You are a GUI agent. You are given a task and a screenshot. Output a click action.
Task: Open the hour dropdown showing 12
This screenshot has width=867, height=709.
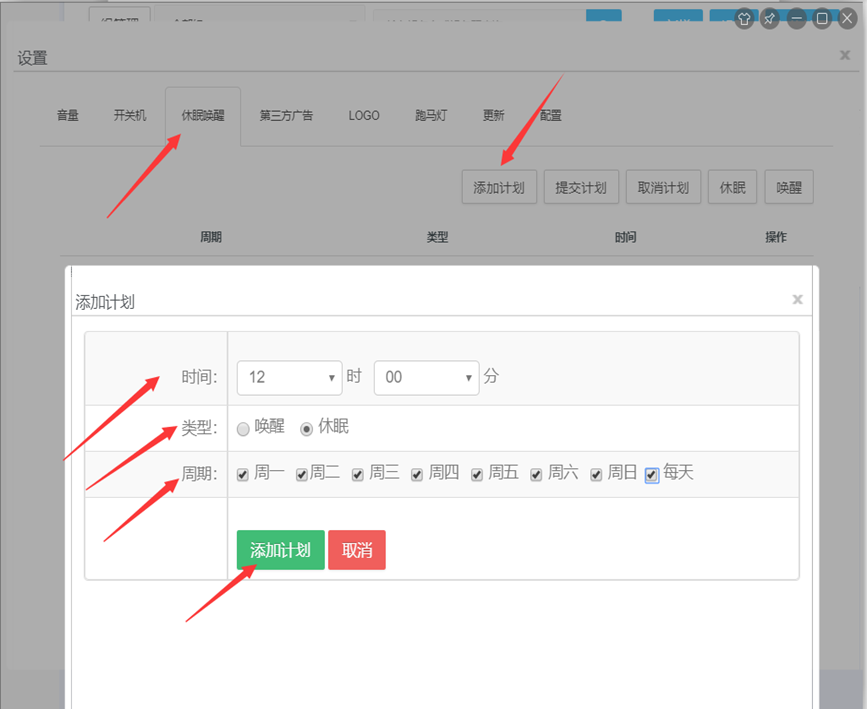290,377
